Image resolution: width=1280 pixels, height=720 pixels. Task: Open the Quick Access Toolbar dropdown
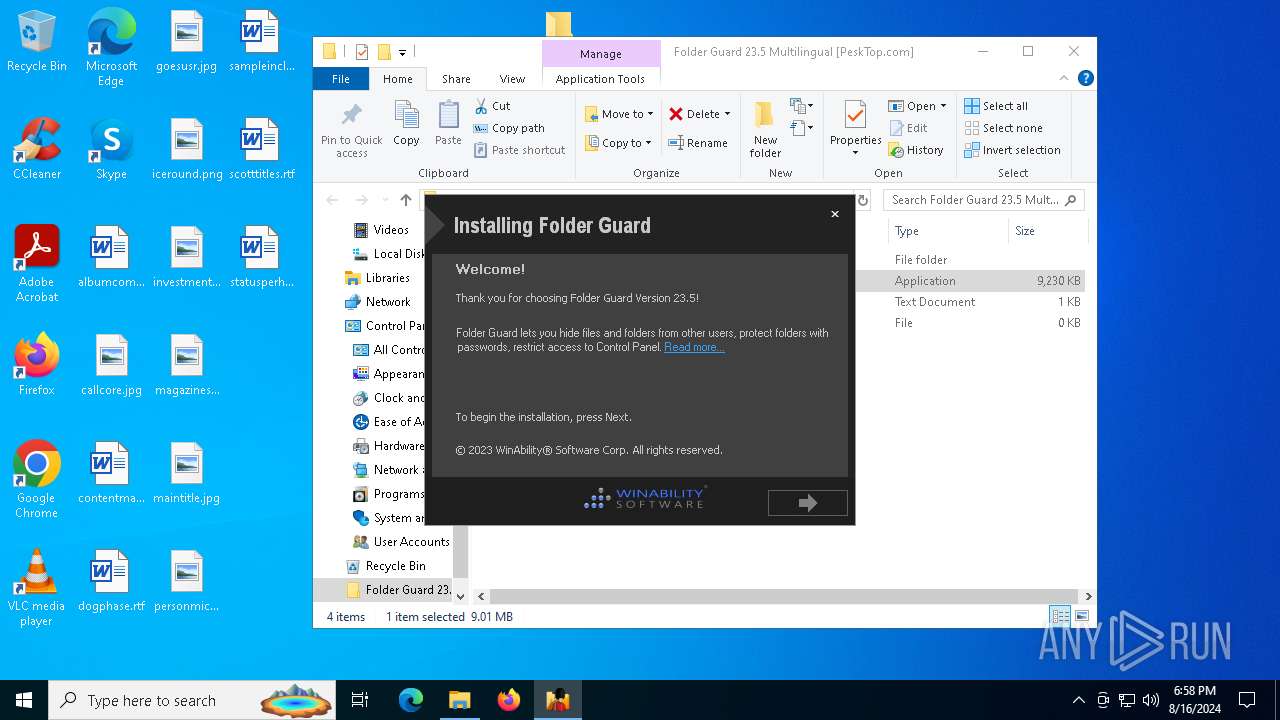[x=402, y=53]
